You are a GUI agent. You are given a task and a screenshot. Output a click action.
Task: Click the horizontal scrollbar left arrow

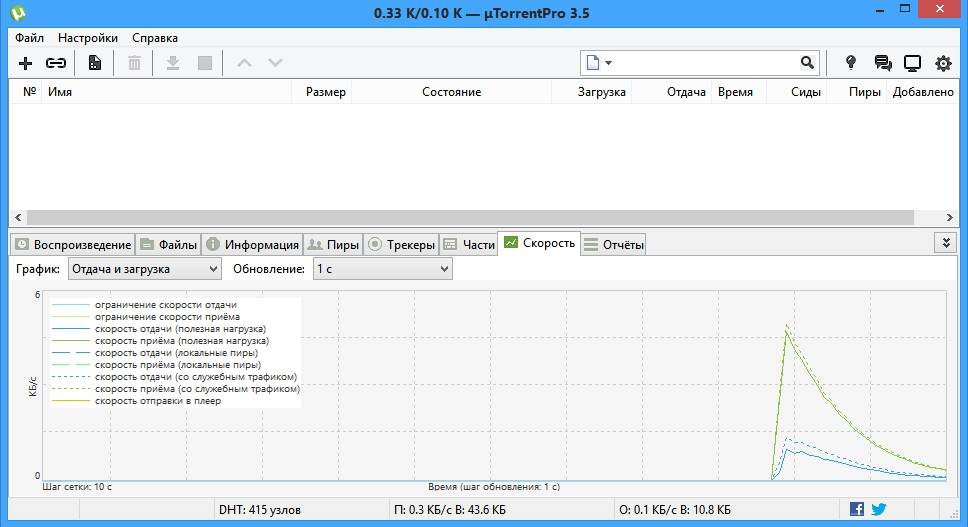click(18, 217)
